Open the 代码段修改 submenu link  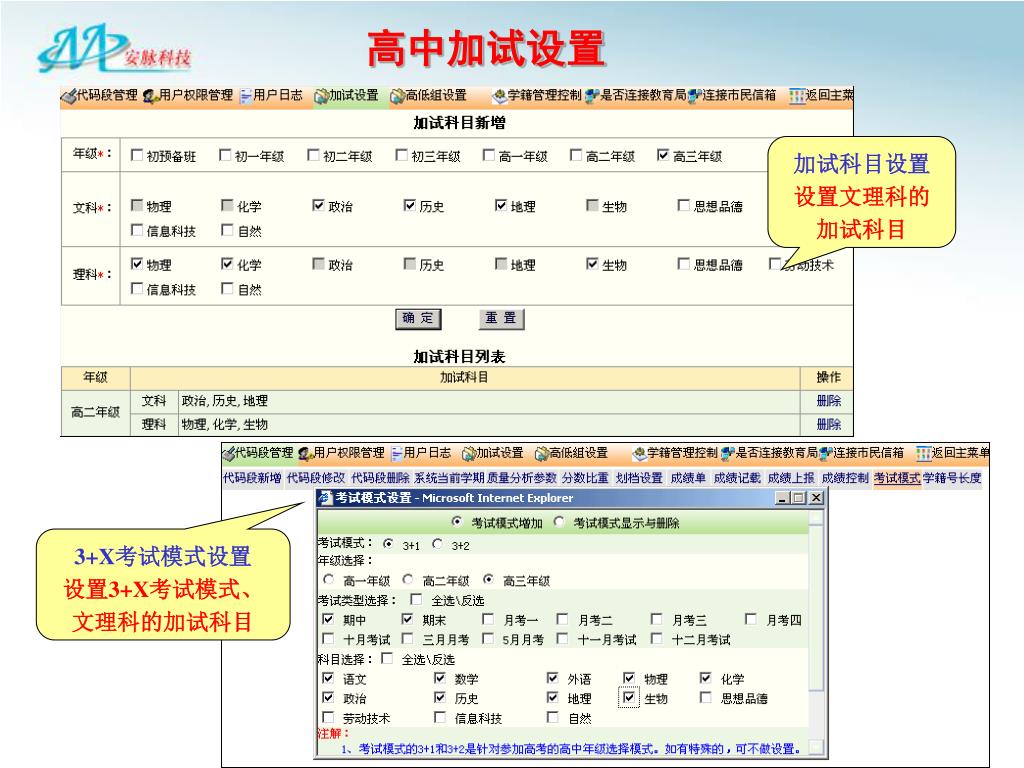pyautogui.click(x=315, y=478)
